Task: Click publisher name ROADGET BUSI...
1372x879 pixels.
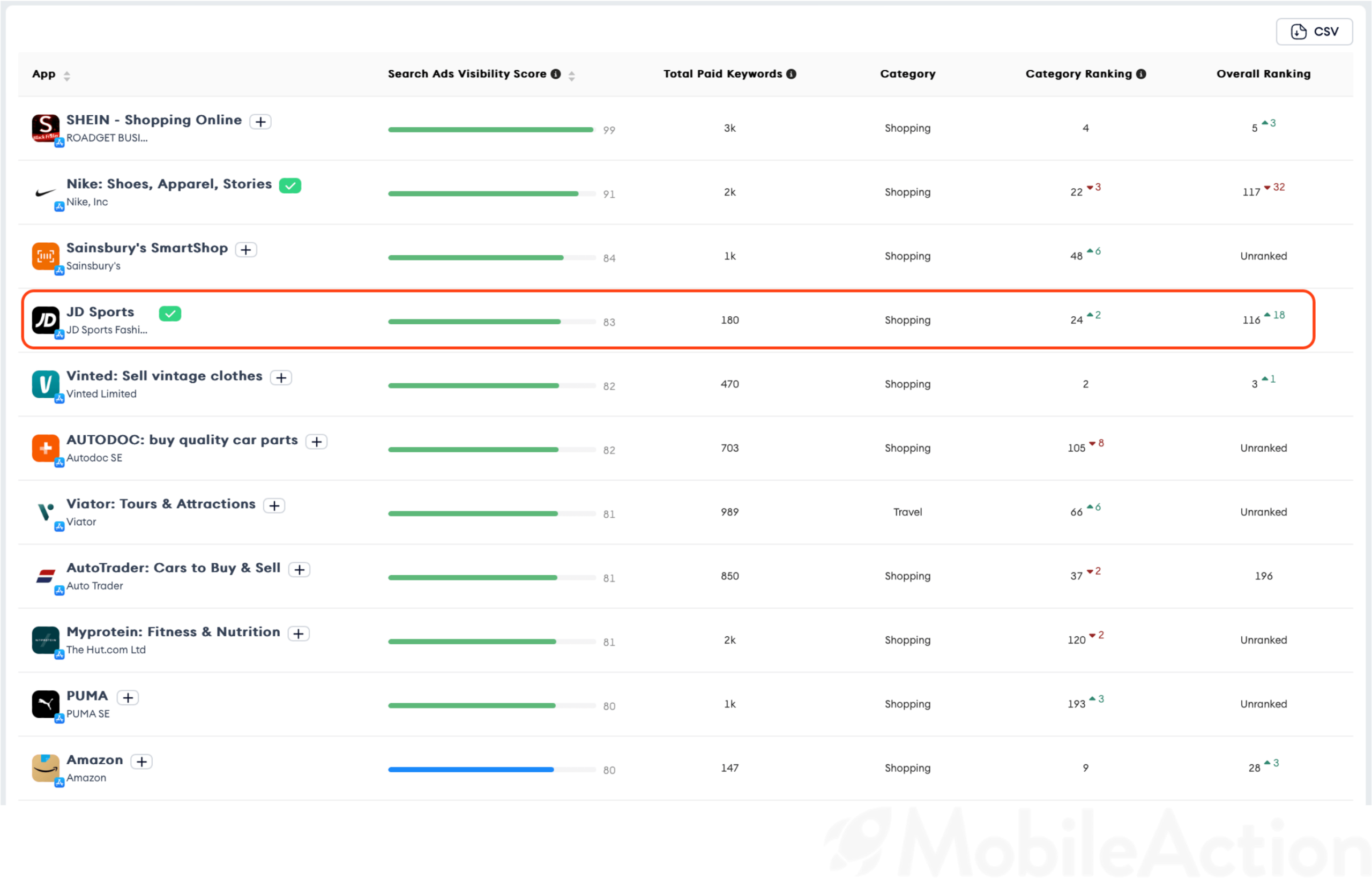Action: [107, 138]
